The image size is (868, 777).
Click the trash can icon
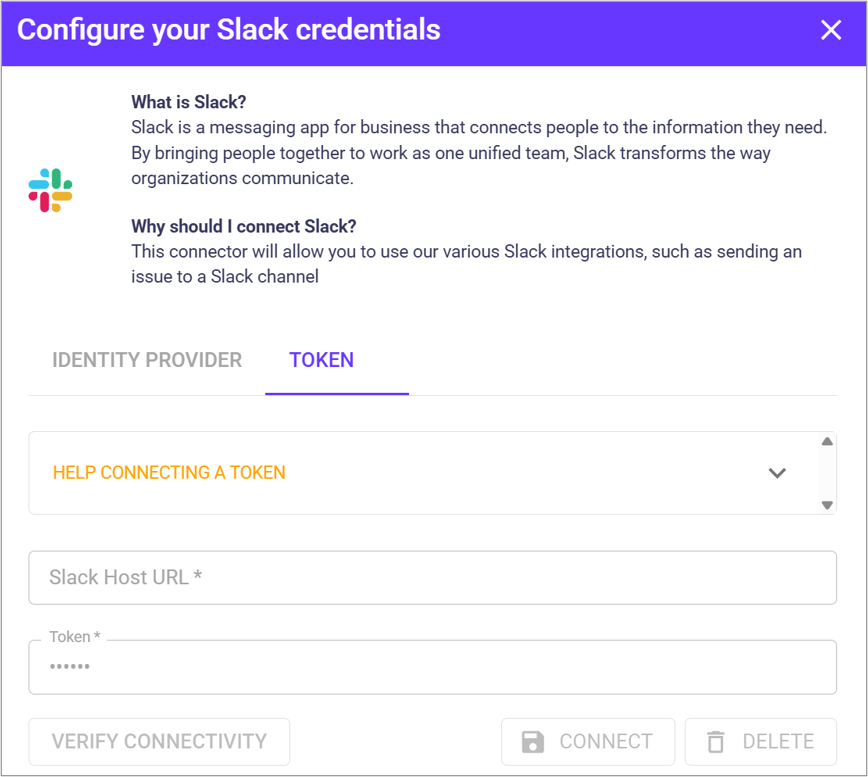(715, 742)
